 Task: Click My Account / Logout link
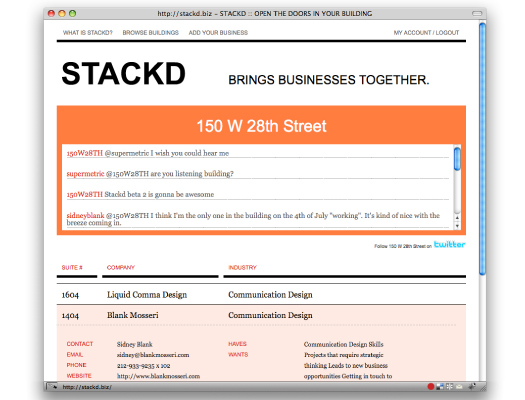(426, 32)
